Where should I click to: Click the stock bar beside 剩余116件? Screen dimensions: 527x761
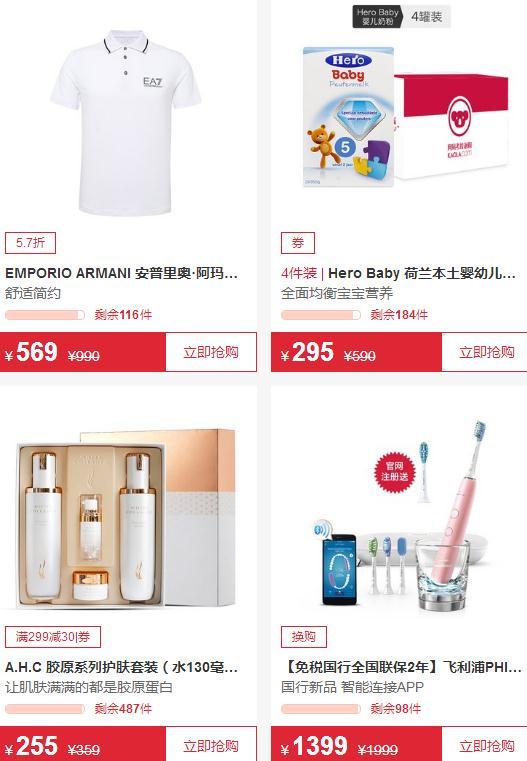click(45, 315)
